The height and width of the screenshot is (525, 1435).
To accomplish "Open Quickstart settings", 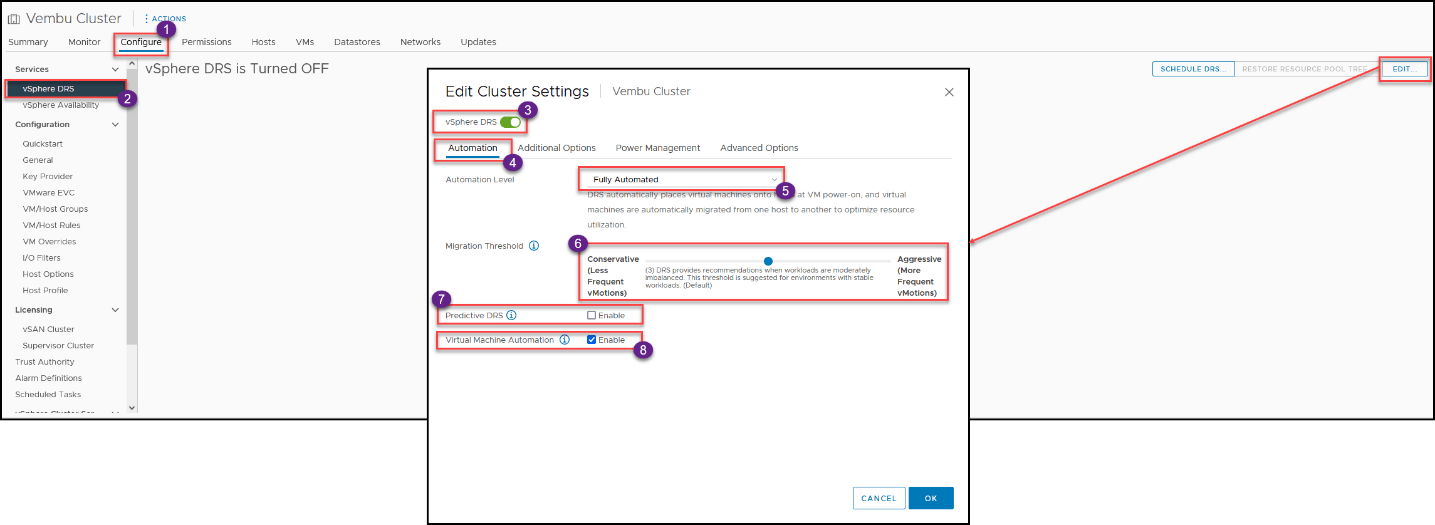I will pos(42,144).
